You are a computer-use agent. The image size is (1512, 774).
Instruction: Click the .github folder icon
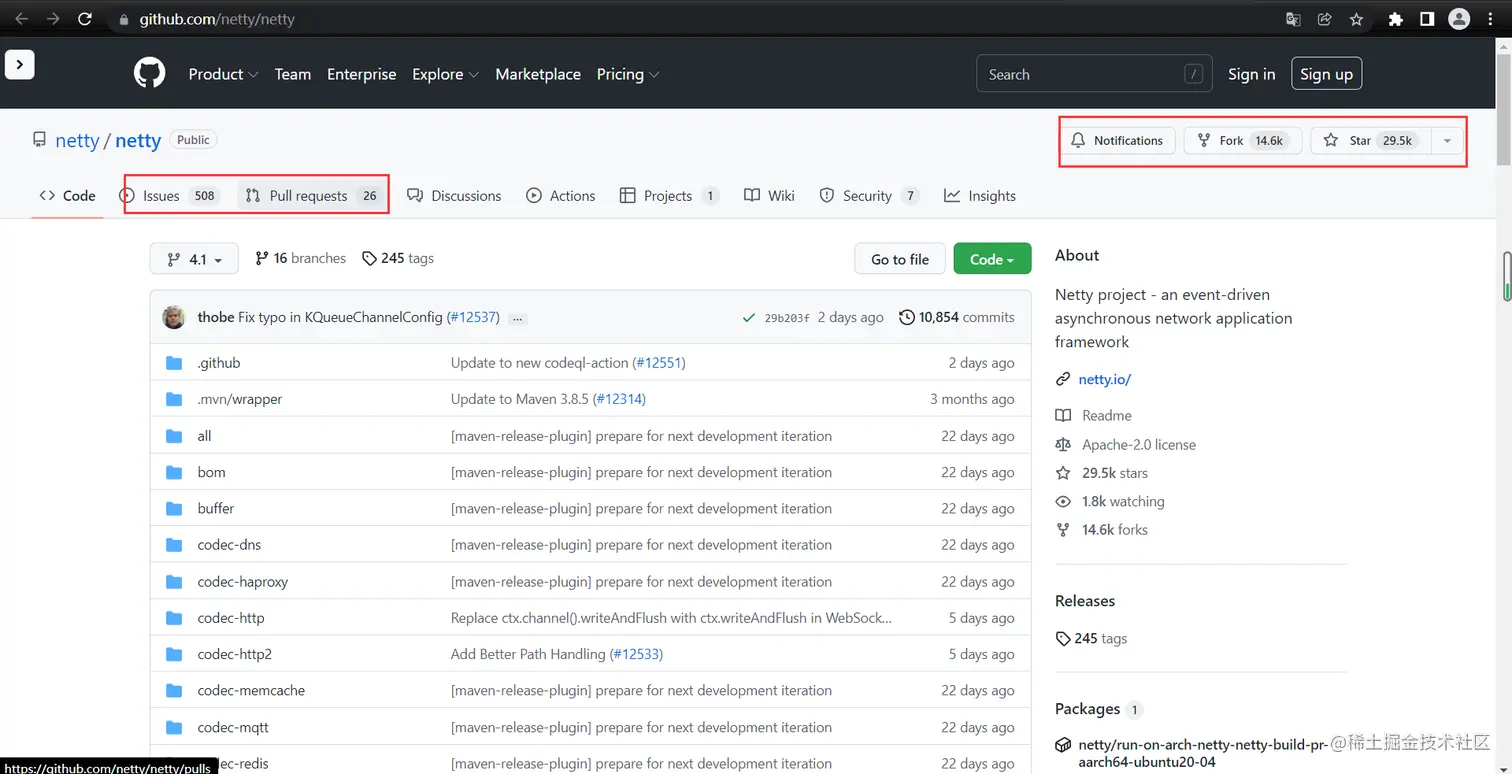pyautogui.click(x=175, y=363)
